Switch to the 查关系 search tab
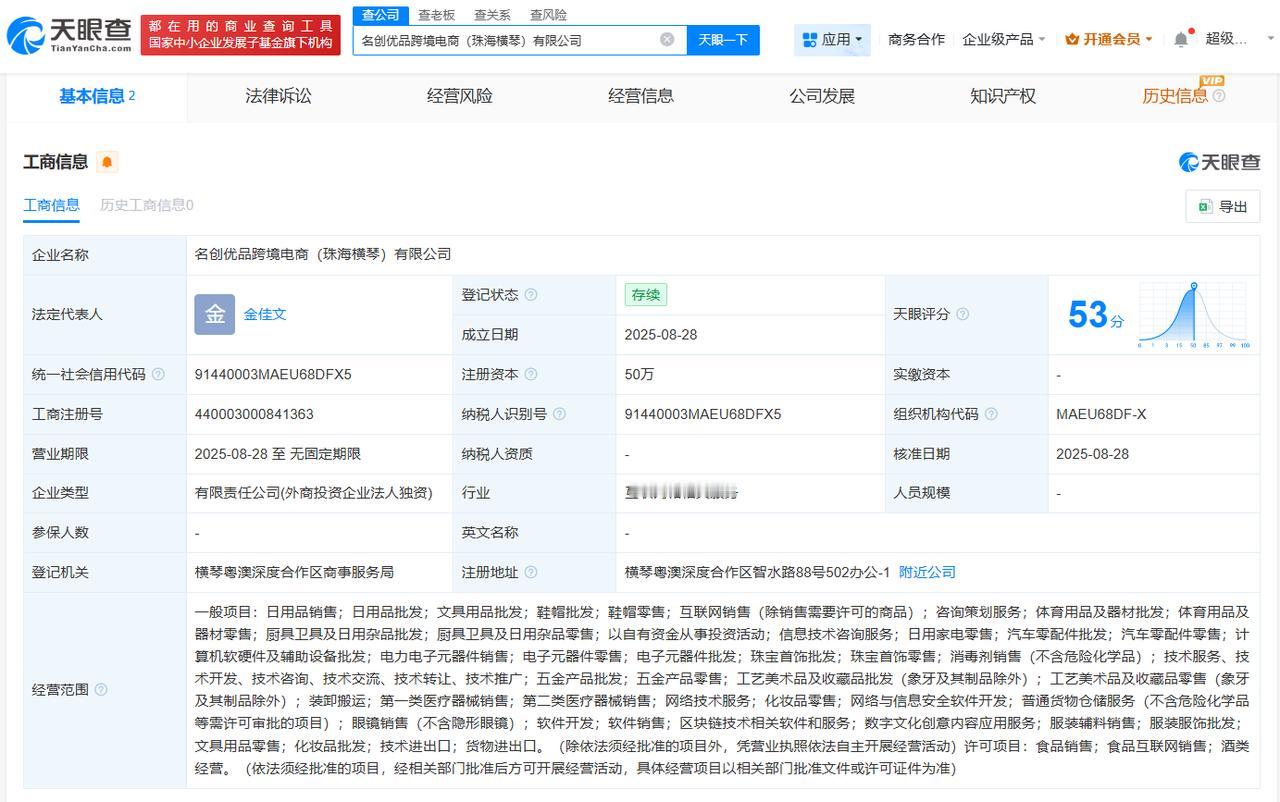Viewport: 1280px width, 802px height. coord(492,15)
